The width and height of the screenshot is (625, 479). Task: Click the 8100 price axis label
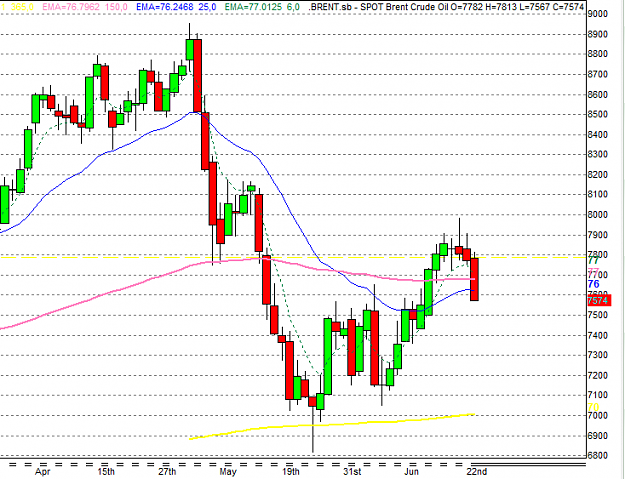pos(597,194)
